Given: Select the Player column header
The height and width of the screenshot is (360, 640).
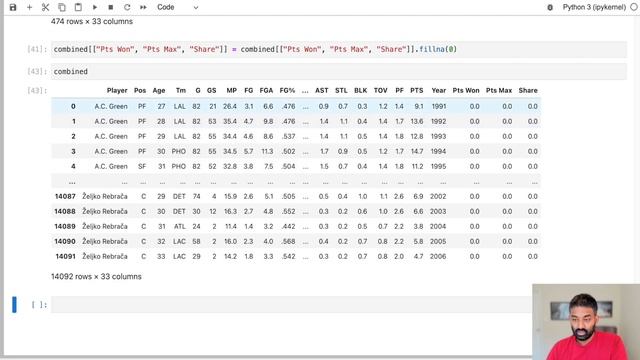Looking at the screenshot, I should [117, 91].
